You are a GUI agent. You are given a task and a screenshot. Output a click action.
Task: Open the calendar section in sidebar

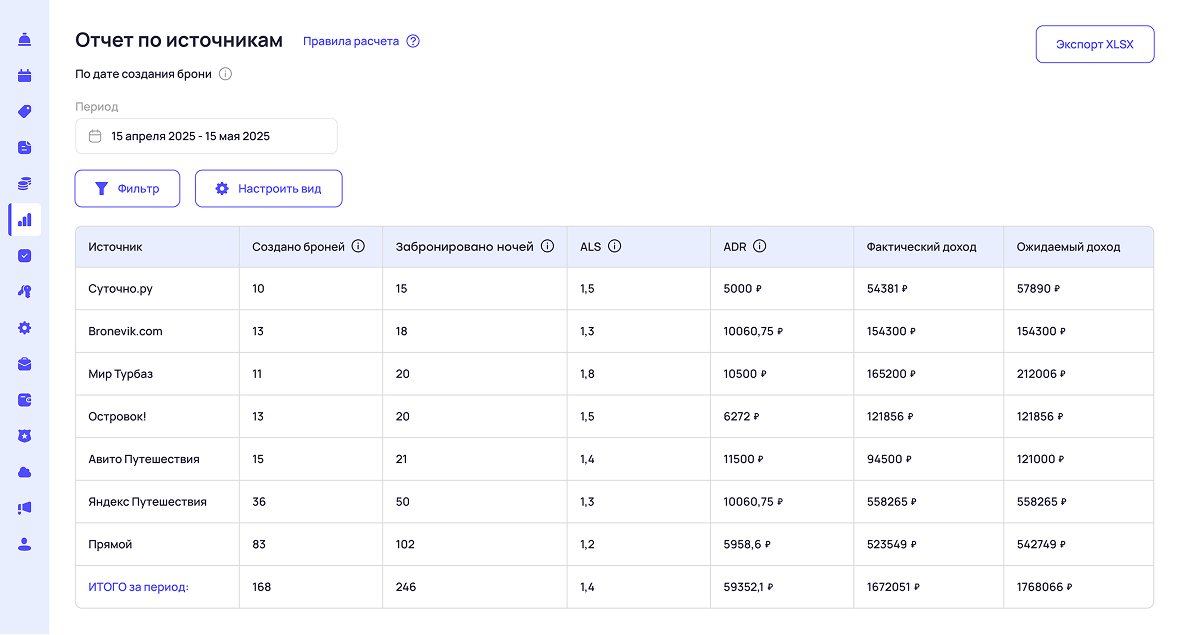24,75
